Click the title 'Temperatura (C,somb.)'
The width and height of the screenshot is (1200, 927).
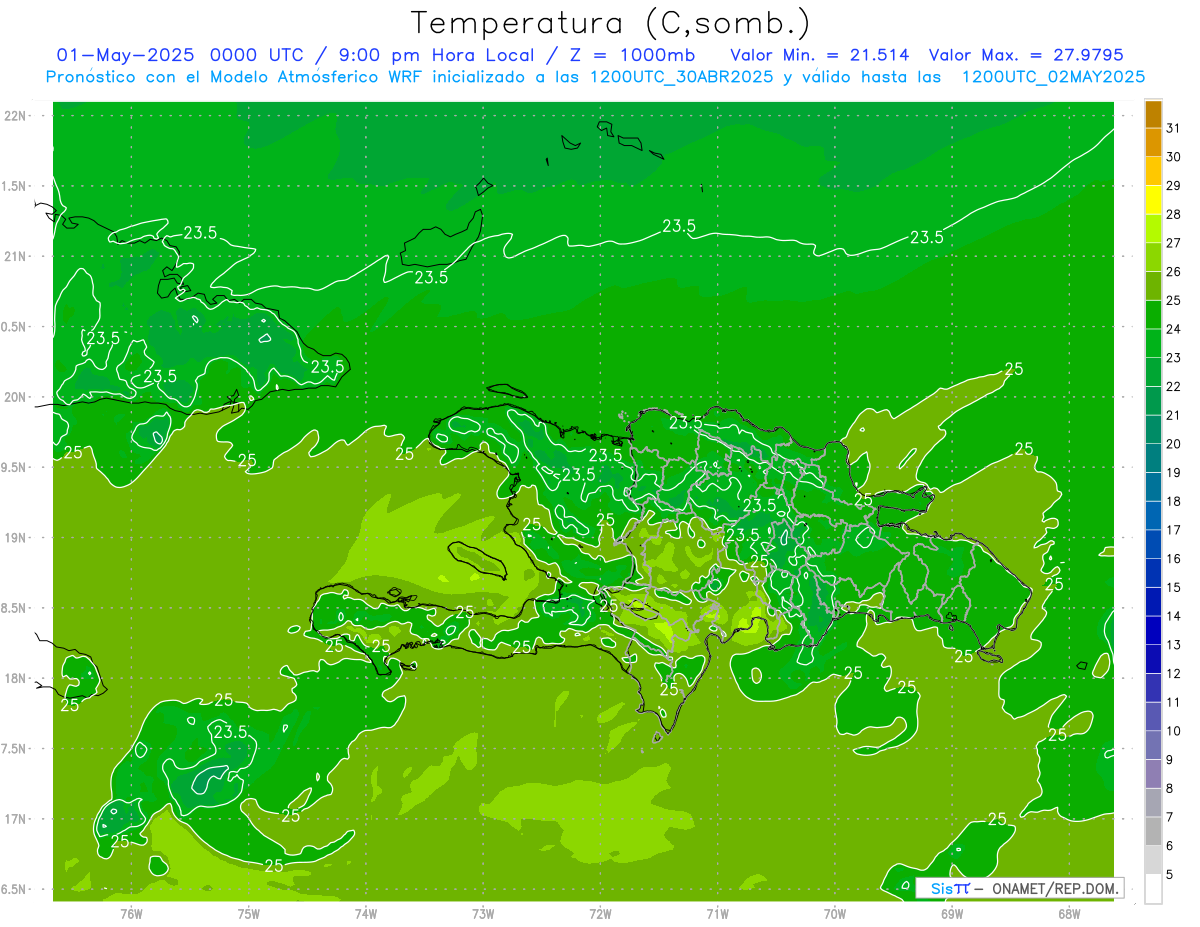(610, 24)
